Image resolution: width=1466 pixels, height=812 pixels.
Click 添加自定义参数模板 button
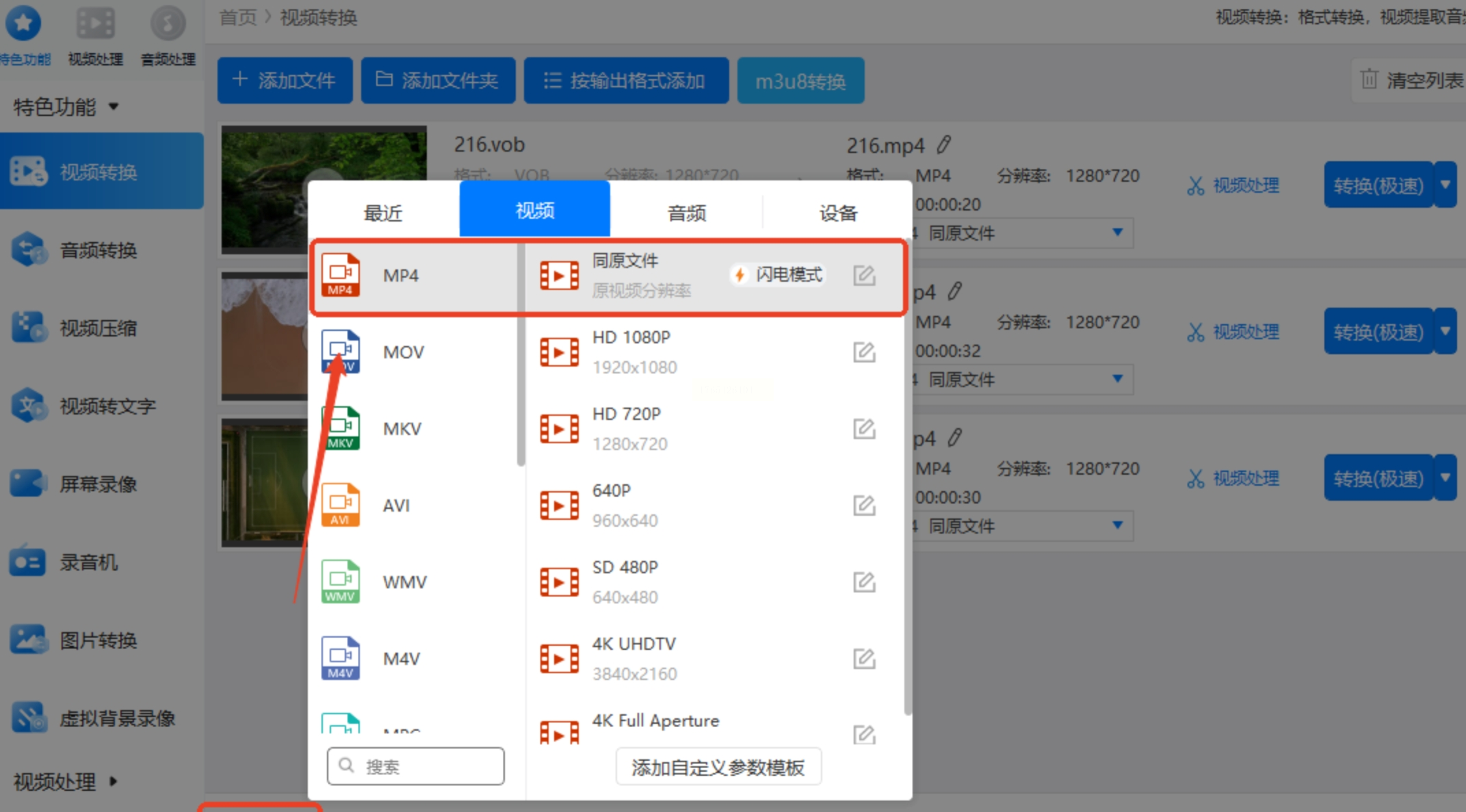coord(718,768)
